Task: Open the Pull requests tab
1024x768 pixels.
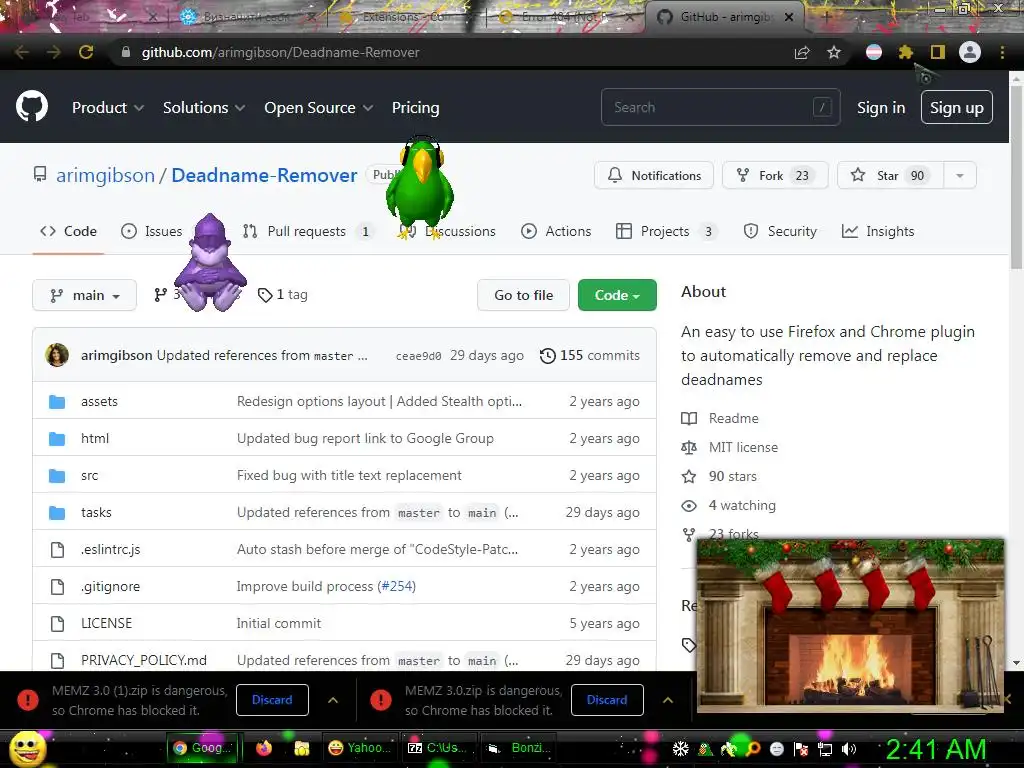Action: [308, 231]
